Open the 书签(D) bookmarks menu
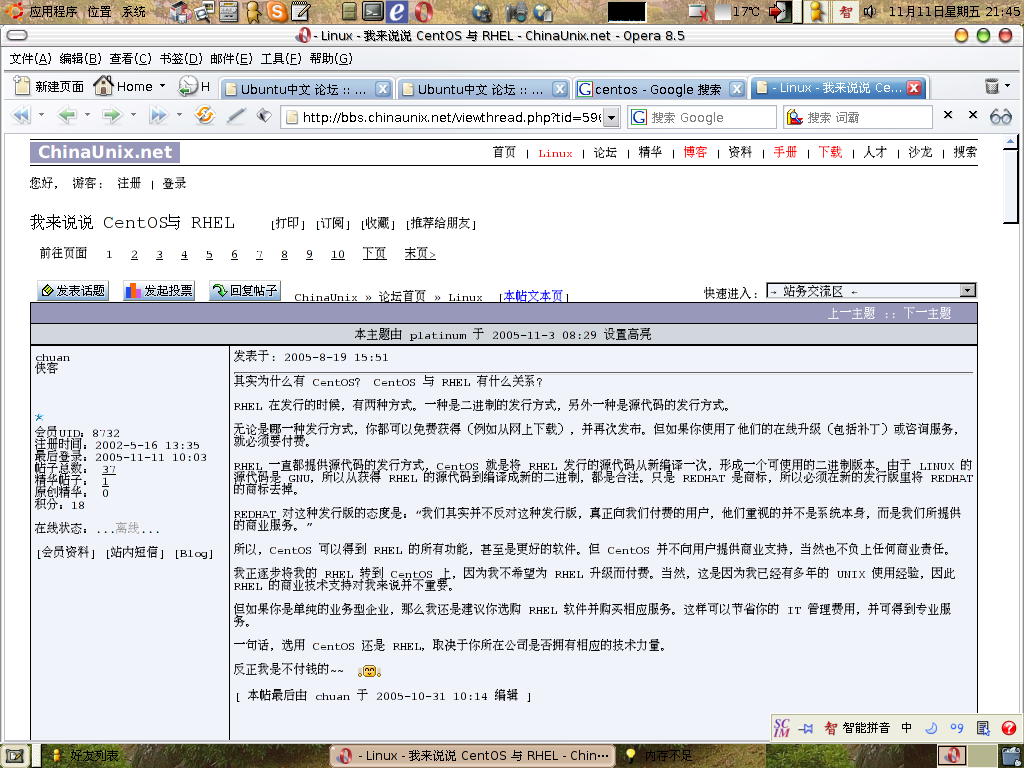The width and height of the screenshot is (1024, 768). (181, 59)
